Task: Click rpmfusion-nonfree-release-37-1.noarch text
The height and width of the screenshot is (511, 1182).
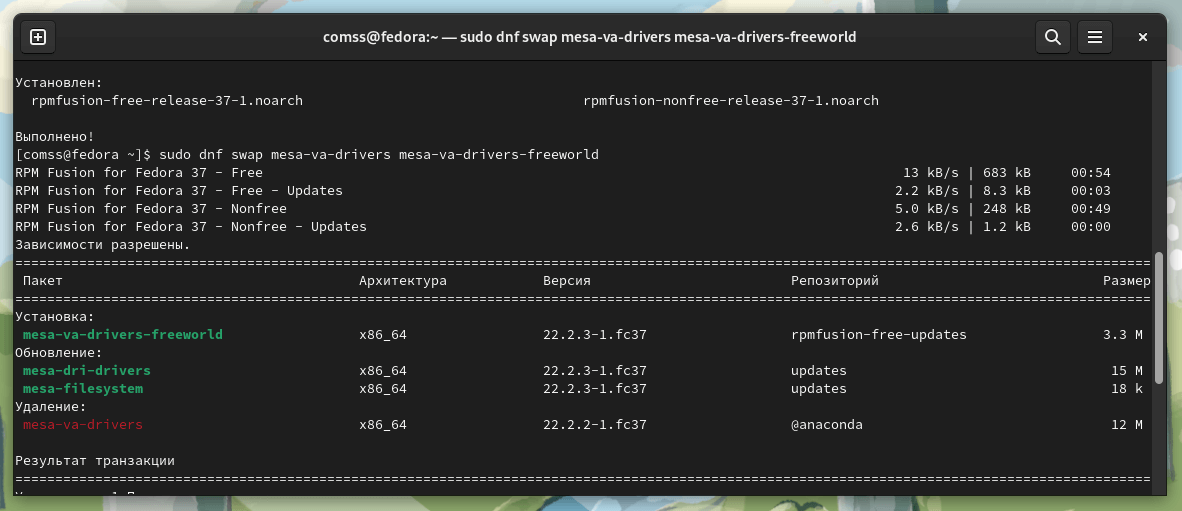Action: (x=731, y=100)
